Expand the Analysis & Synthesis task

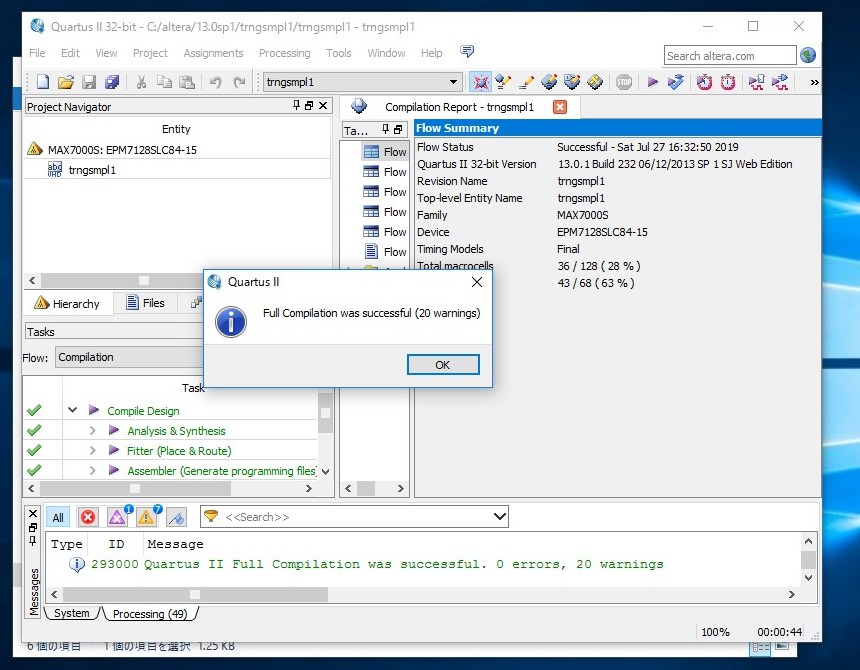(x=93, y=430)
